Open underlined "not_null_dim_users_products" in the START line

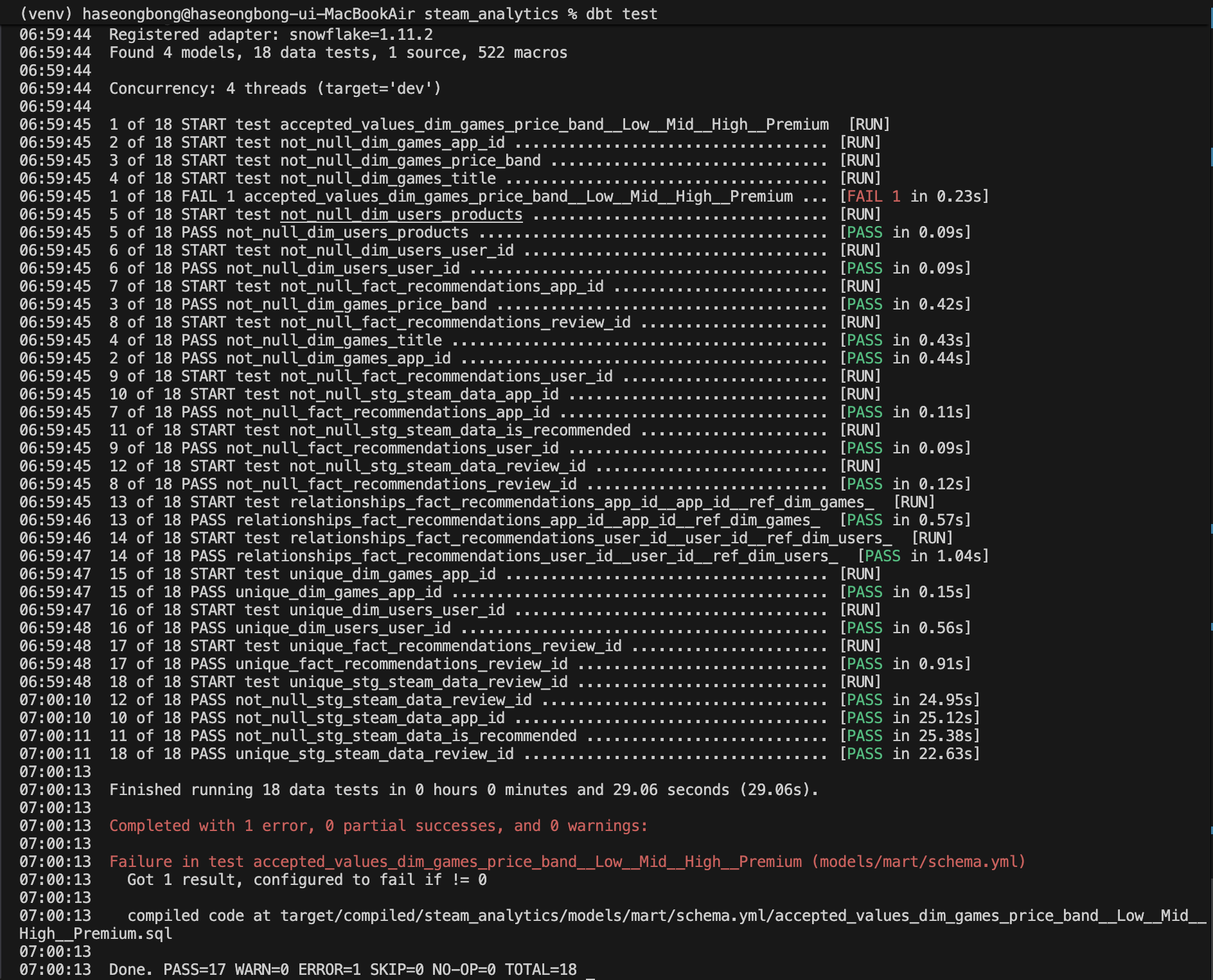tap(402, 214)
